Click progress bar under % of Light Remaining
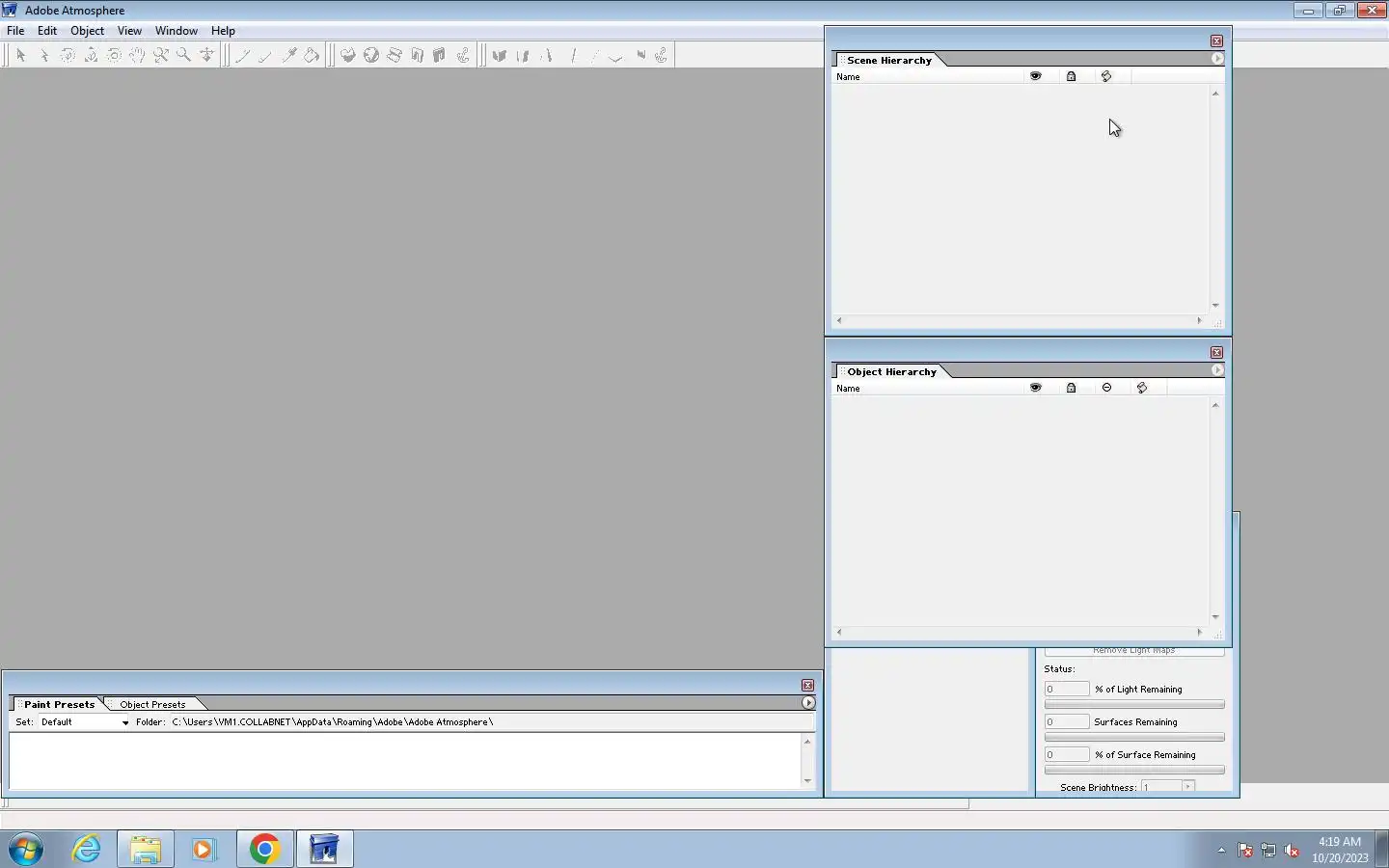 pyautogui.click(x=1134, y=705)
